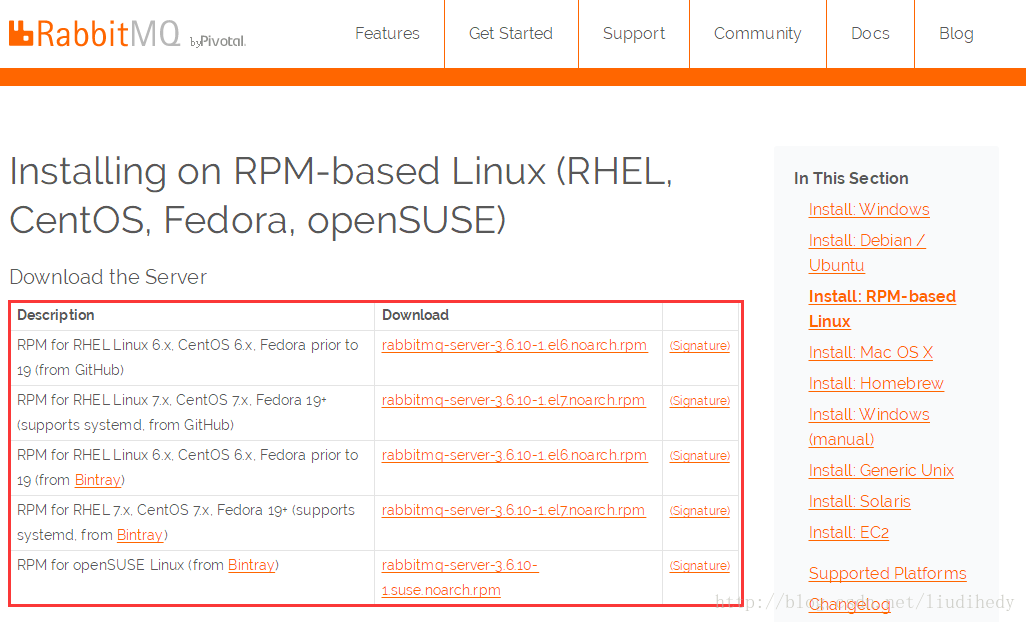This screenshot has width=1026, height=622.
Task: Open Signature for RHEL 7.x GitHub row
Action: pos(699,401)
